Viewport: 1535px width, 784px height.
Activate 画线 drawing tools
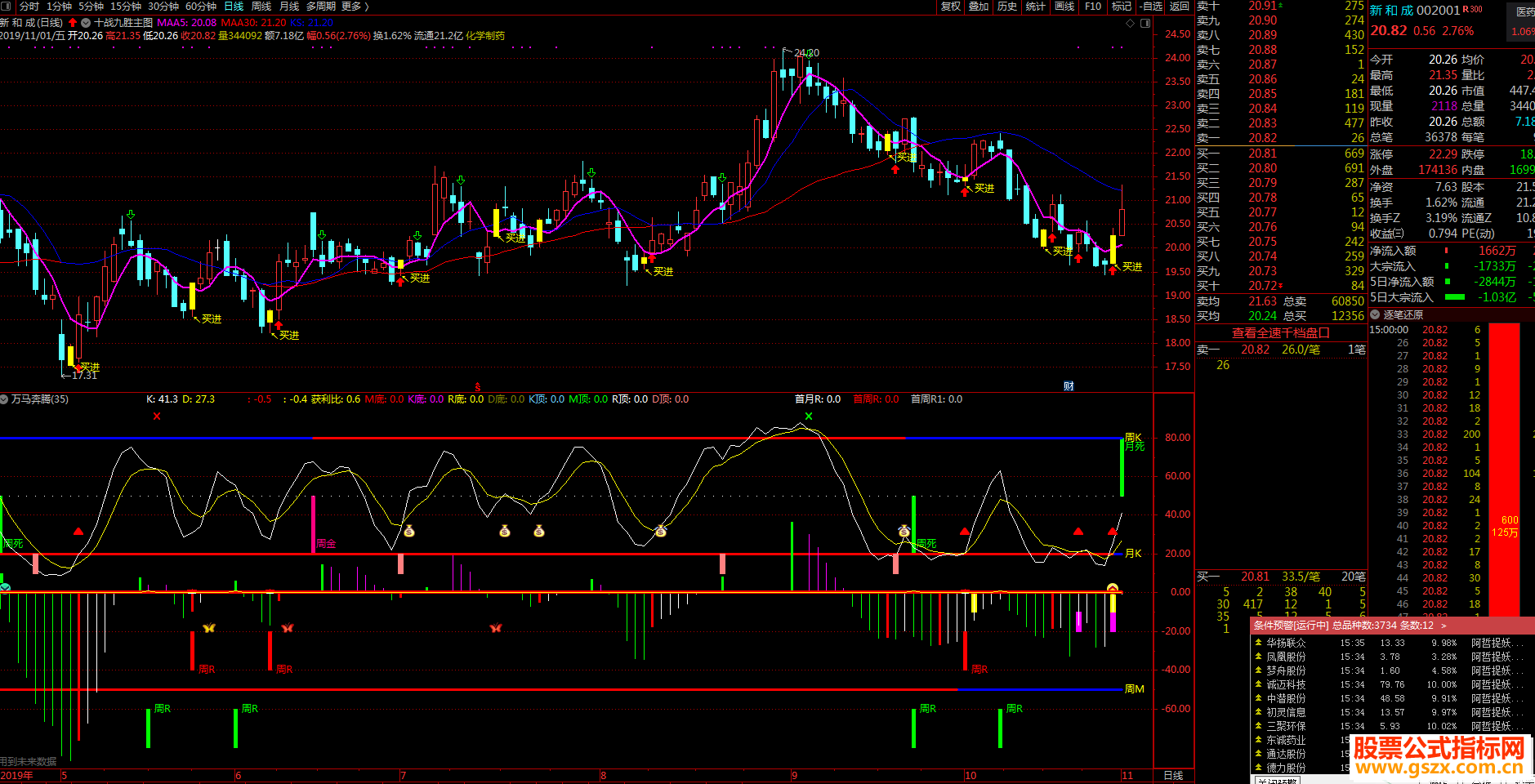[x=1064, y=7]
